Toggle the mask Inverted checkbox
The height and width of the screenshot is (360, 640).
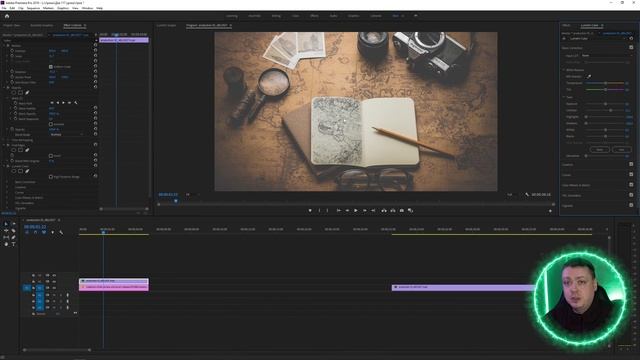tap(51, 124)
